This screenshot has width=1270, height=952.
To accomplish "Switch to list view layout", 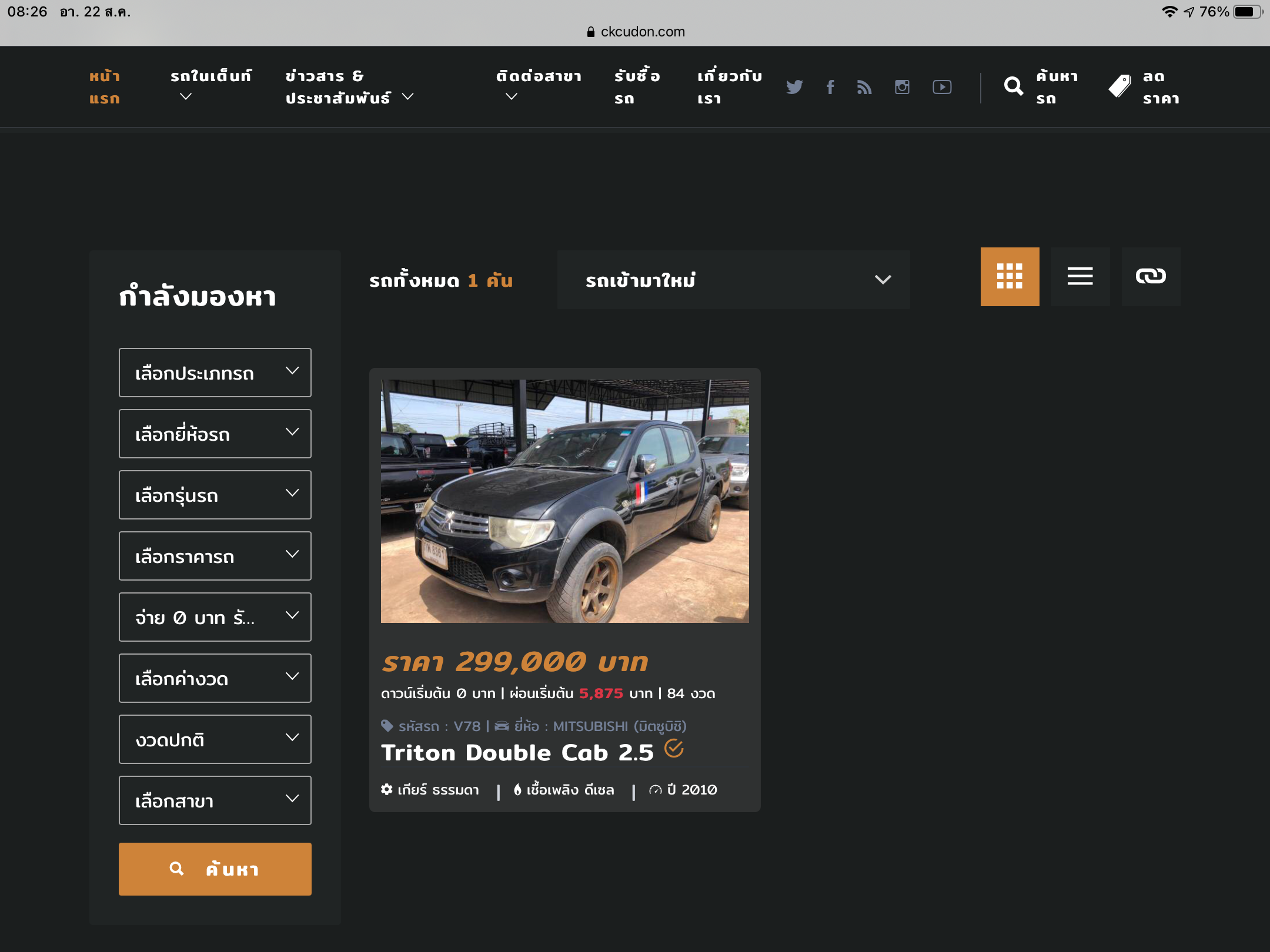I will 1080,276.
